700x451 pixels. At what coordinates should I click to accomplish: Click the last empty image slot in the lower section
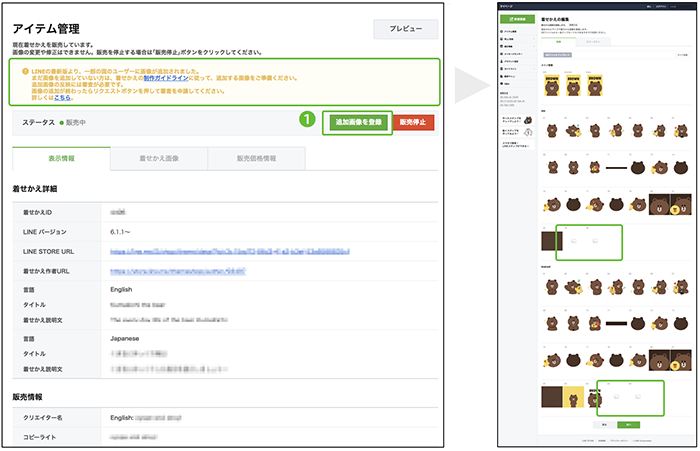638,397
